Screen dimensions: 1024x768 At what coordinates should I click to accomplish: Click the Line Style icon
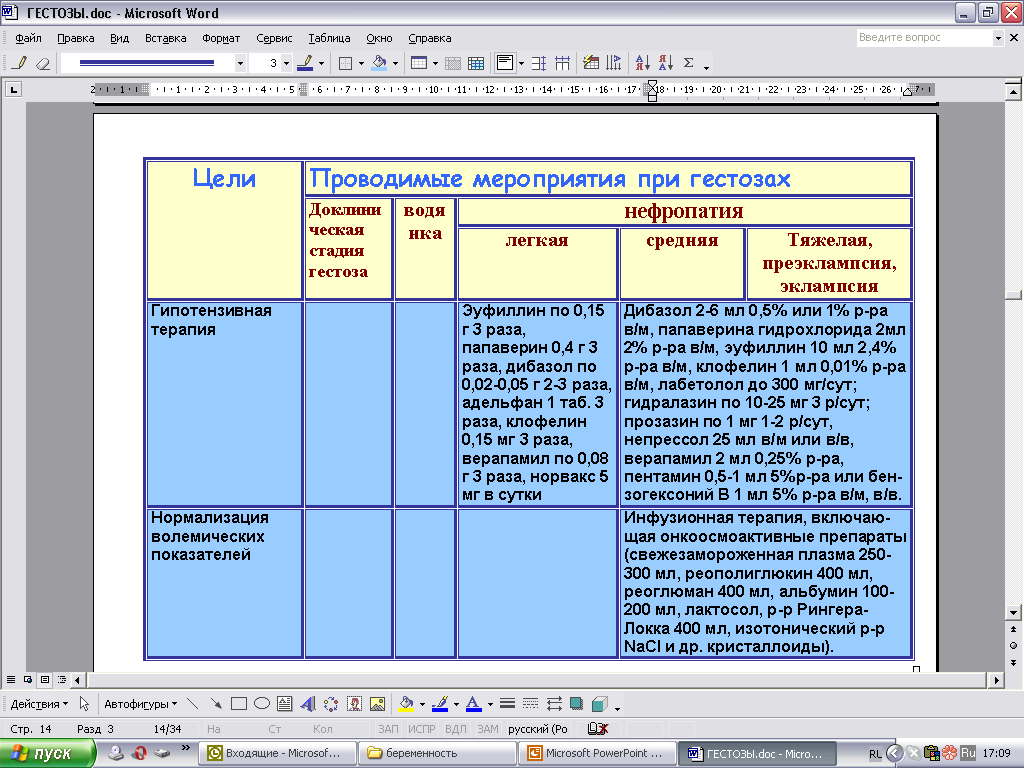point(507,703)
